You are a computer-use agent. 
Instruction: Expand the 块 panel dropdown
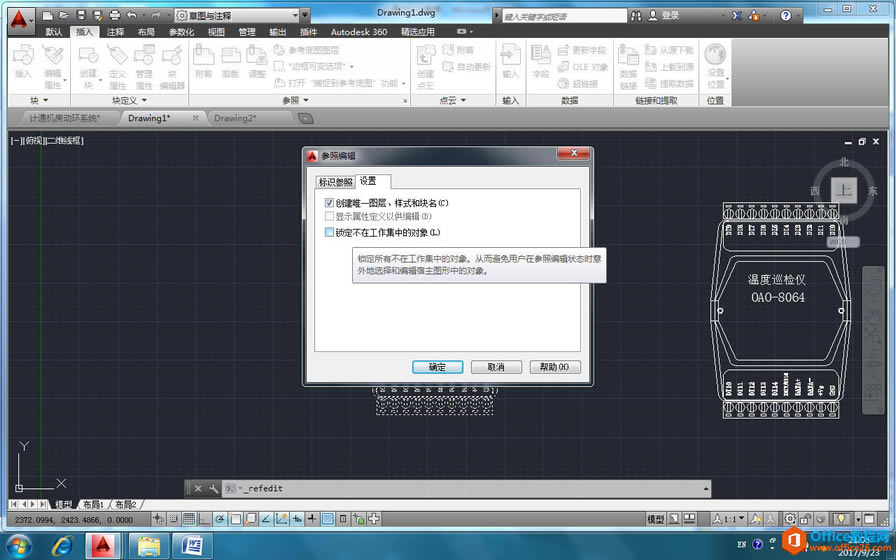(x=39, y=101)
